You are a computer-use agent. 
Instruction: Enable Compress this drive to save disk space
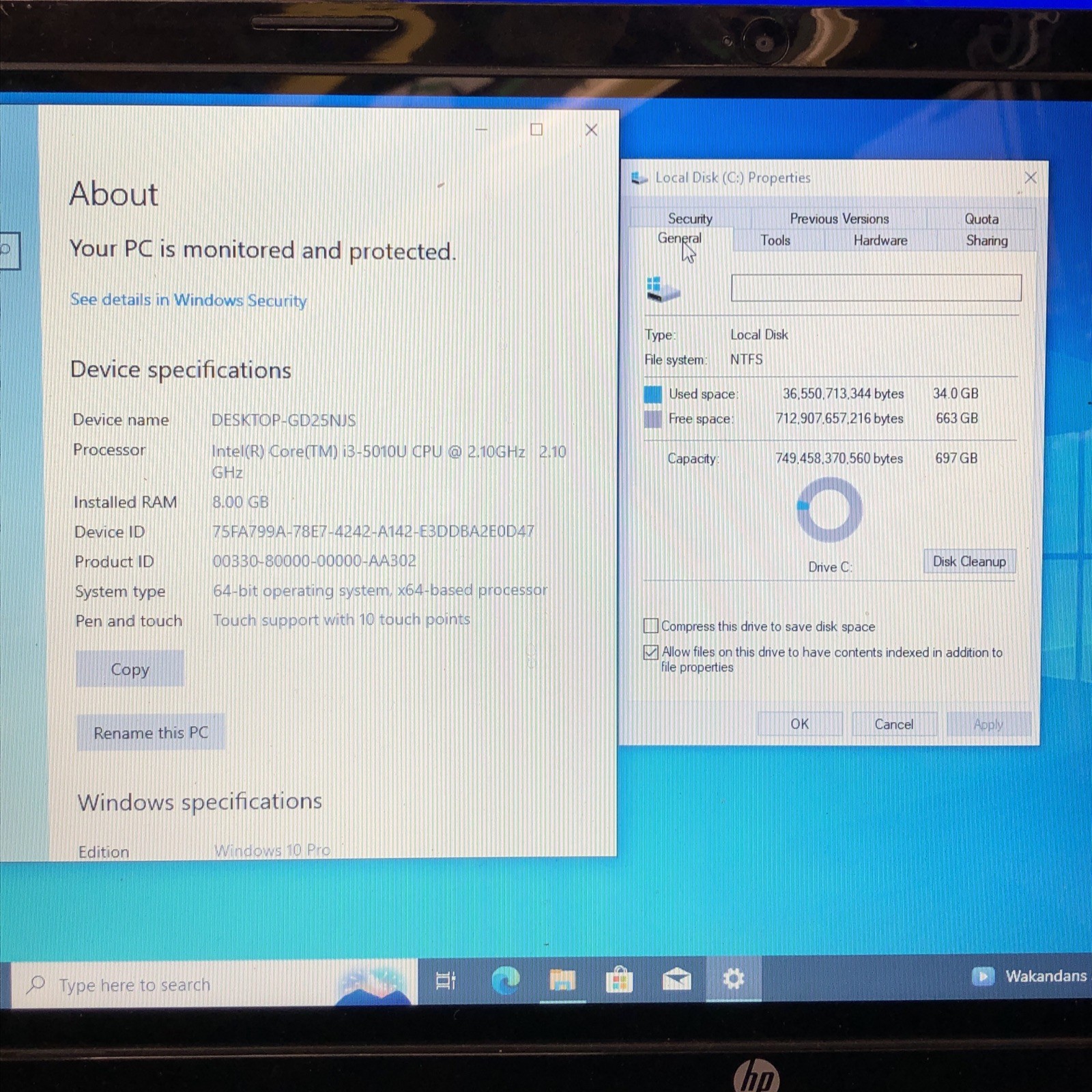pyautogui.click(x=651, y=626)
